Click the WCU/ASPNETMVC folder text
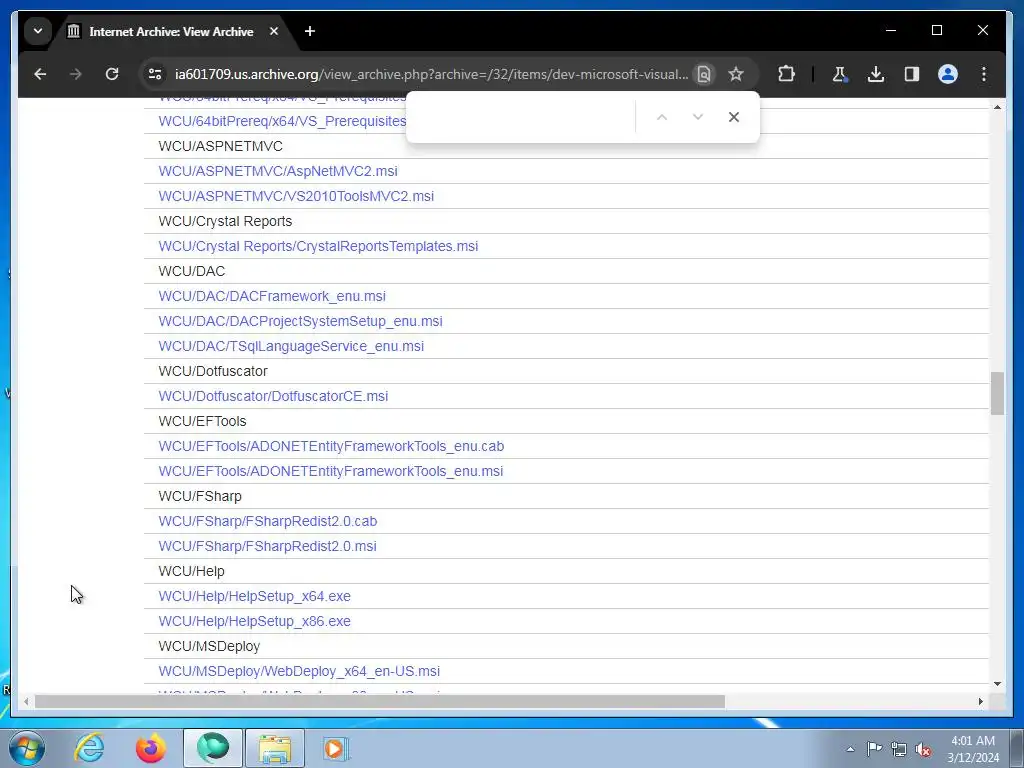Screen dimensions: 1024x768 pyautogui.click(x=220, y=146)
